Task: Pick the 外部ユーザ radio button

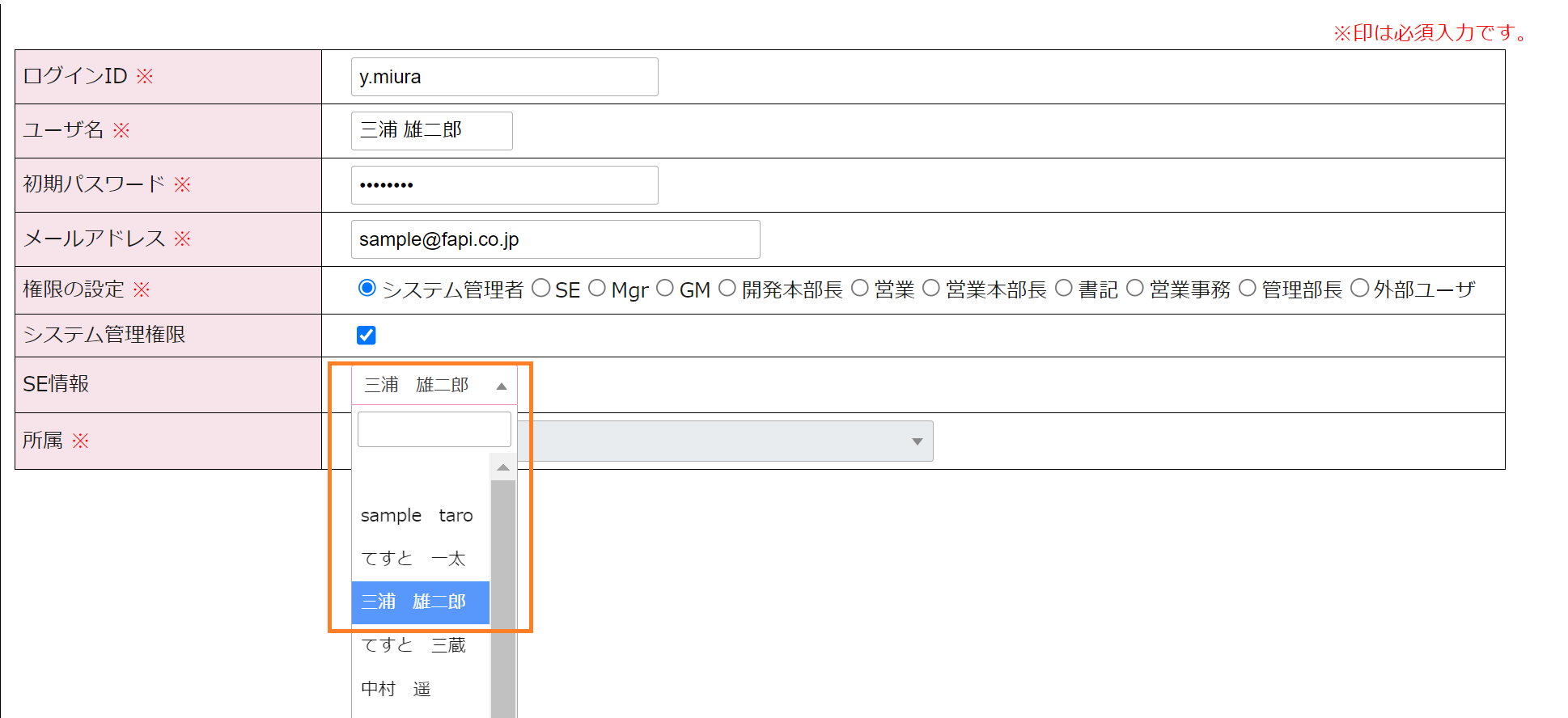Action: 1360,289
